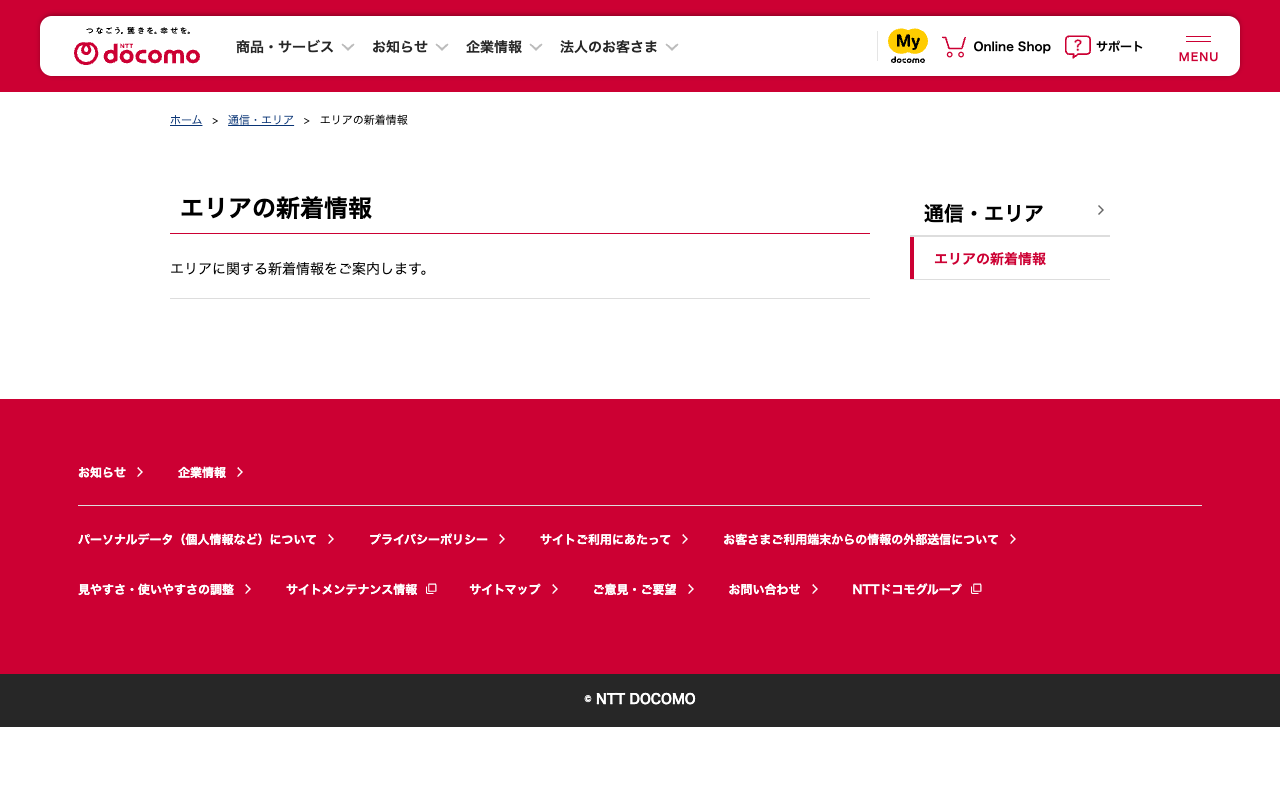Click the エリアの新着情報 page heading
Image resolution: width=1280 pixels, height=800 pixels.
tap(276, 208)
